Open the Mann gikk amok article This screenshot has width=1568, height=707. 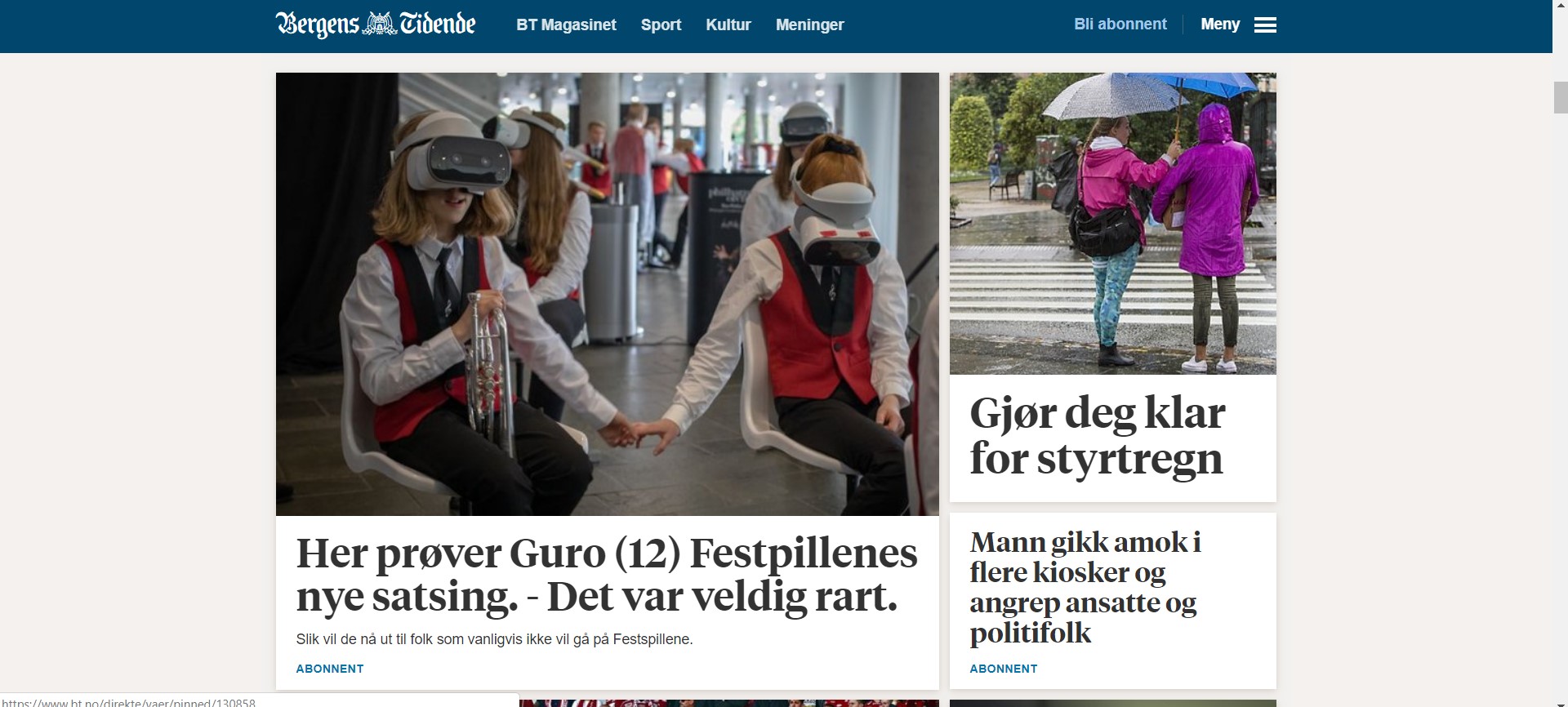(x=1085, y=587)
